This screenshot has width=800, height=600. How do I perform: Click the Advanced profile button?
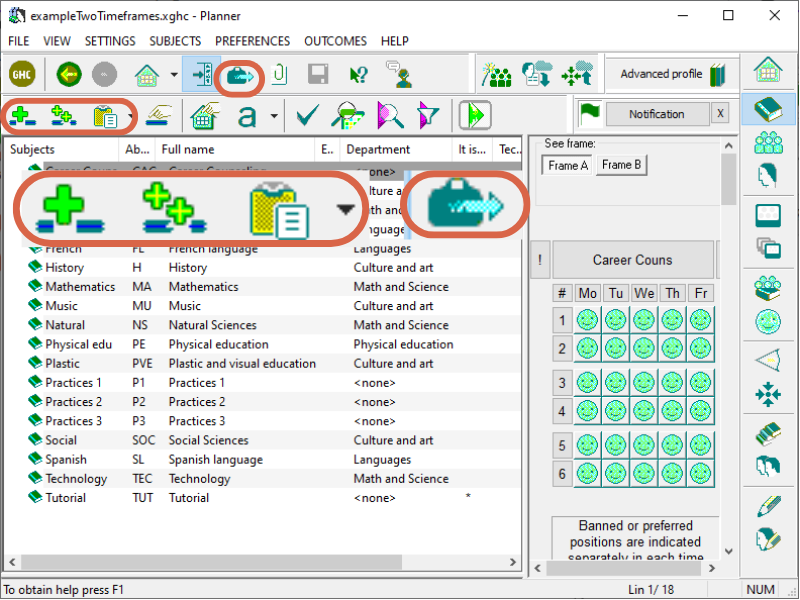[671, 74]
